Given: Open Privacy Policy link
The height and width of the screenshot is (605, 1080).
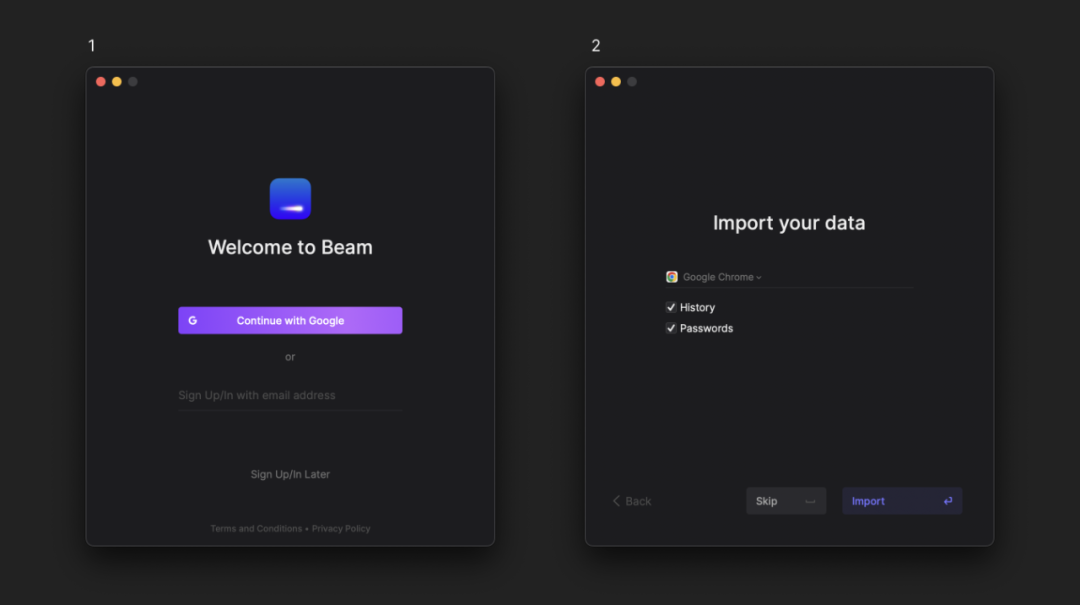Looking at the screenshot, I should [x=341, y=529].
